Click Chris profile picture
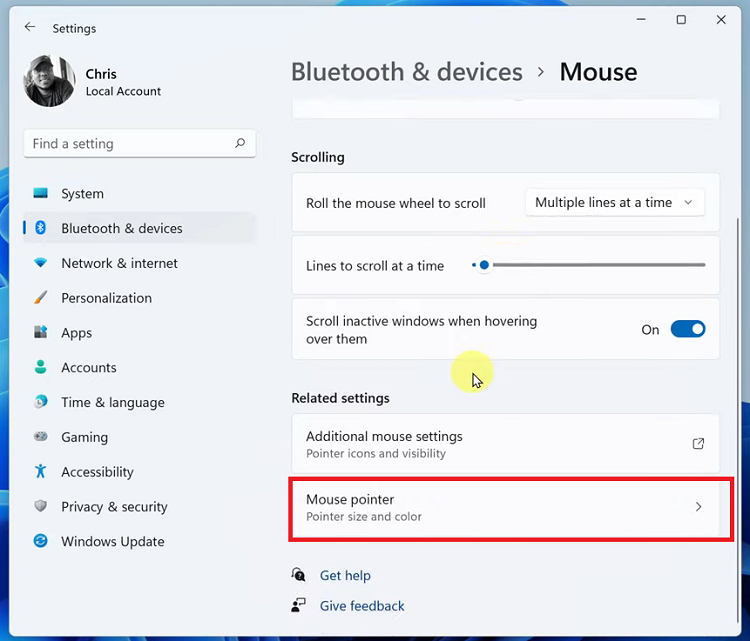Screen dimensions: 750x641 click(49, 81)
